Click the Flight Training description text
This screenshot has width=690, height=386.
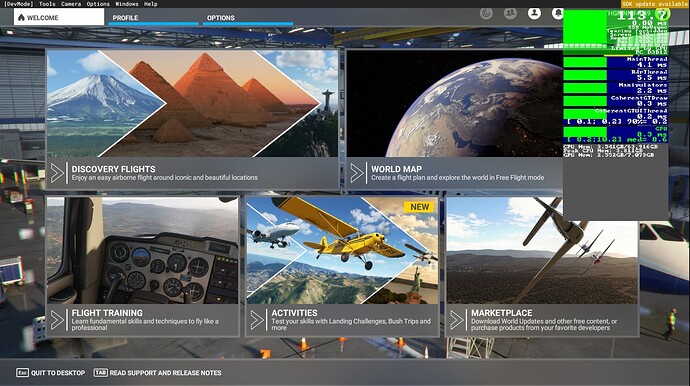click(145, 324)
